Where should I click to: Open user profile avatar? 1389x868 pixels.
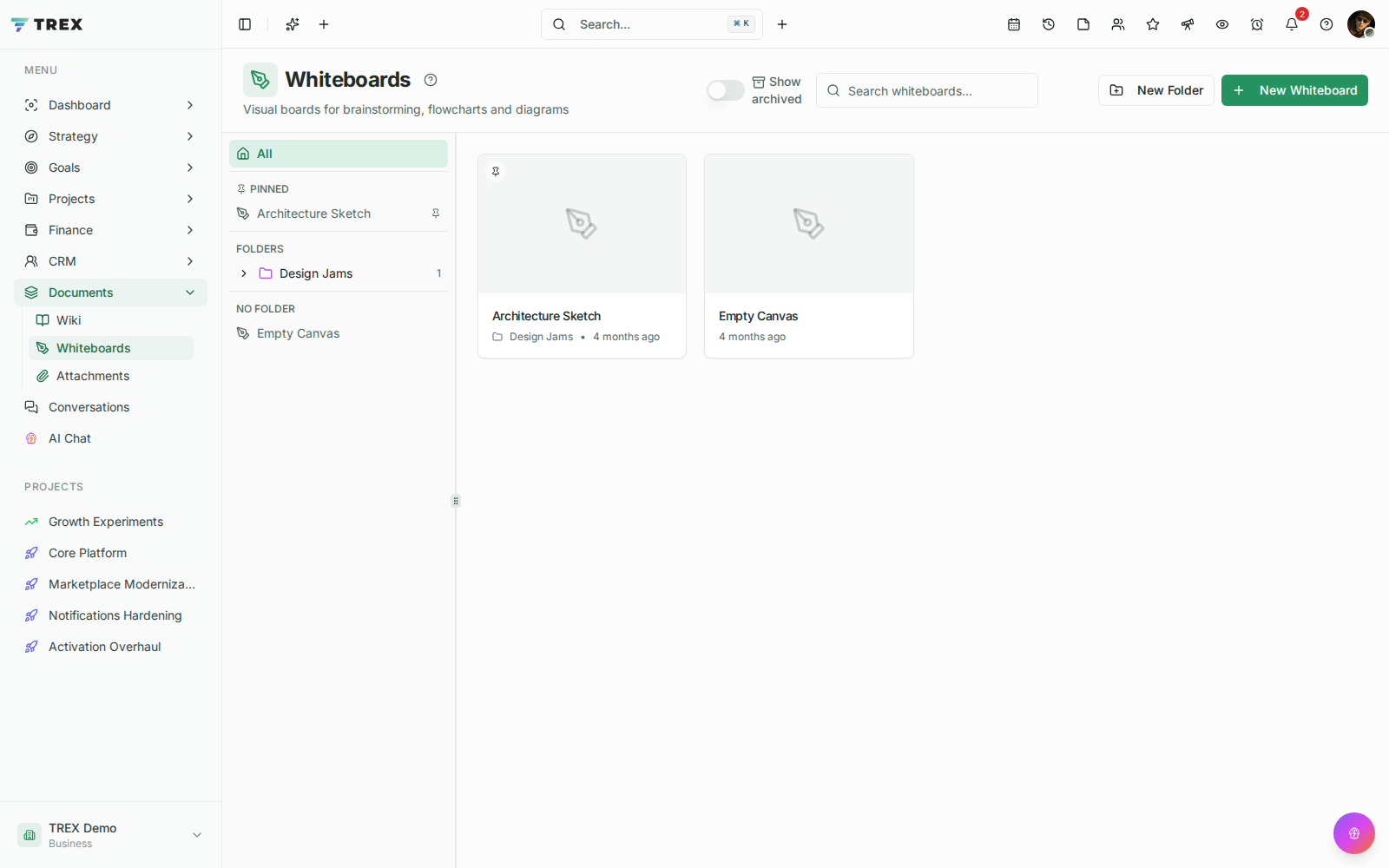point(1360,24)
